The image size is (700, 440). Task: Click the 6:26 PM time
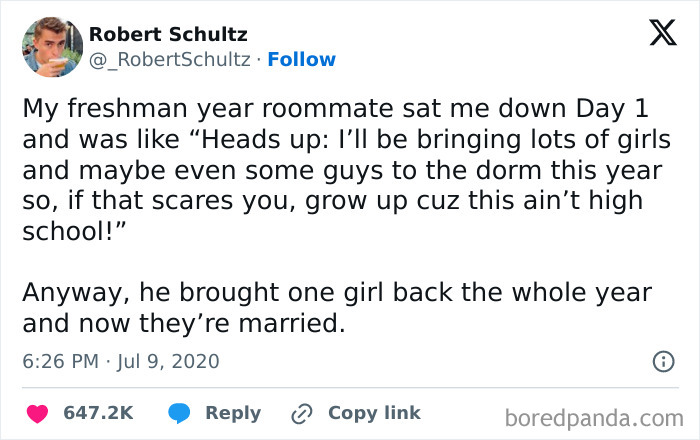(59, 361)
